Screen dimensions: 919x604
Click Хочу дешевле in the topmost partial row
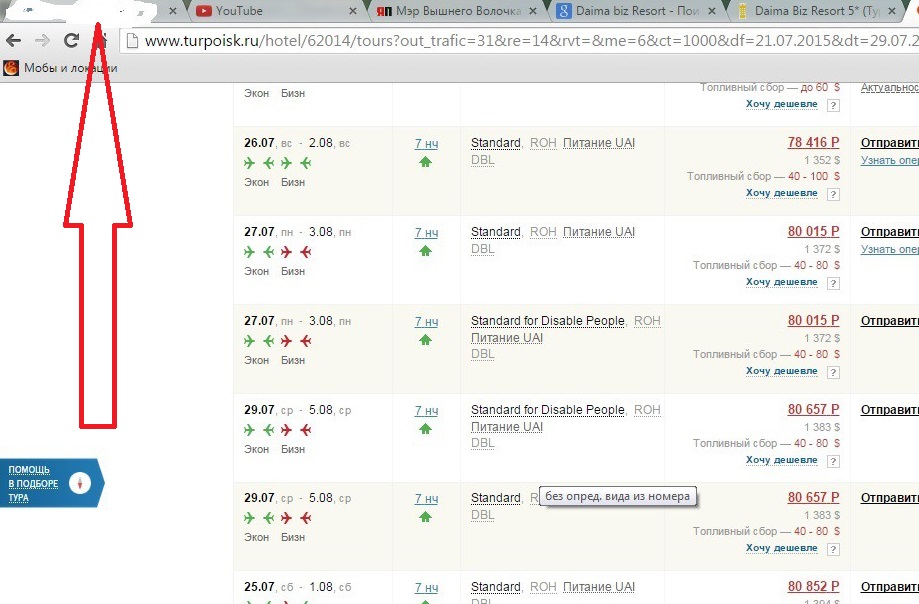(781, 104)
